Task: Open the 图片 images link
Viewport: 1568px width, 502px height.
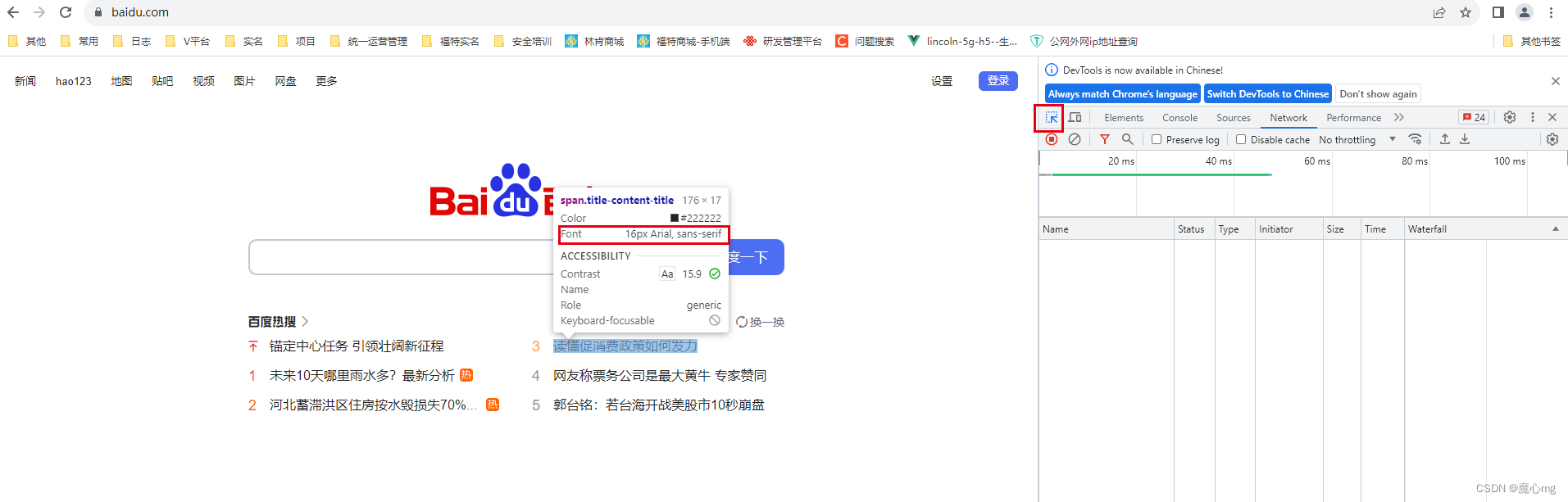Action: [244, 81]
